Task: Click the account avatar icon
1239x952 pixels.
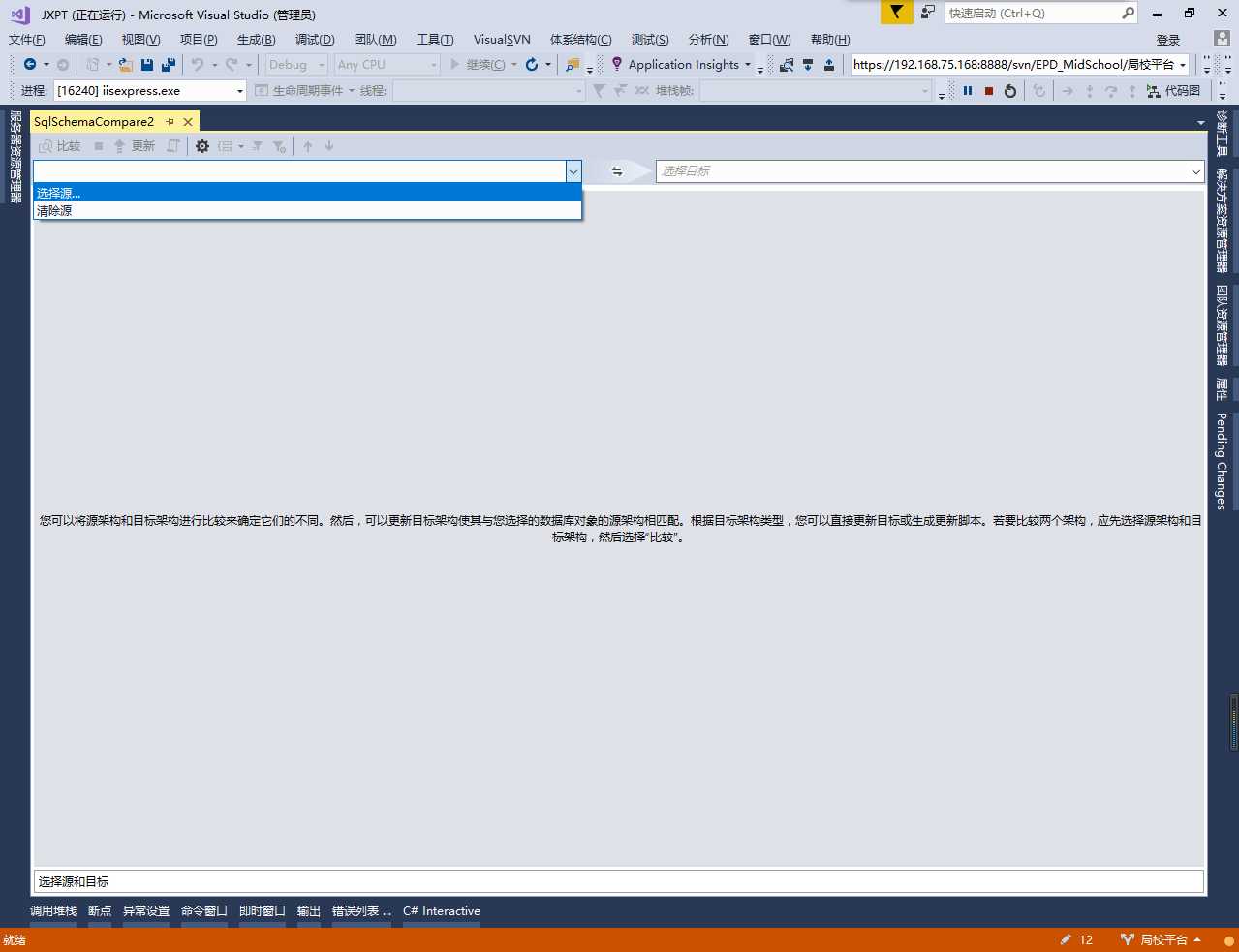Action: (x=1223, y=39)
